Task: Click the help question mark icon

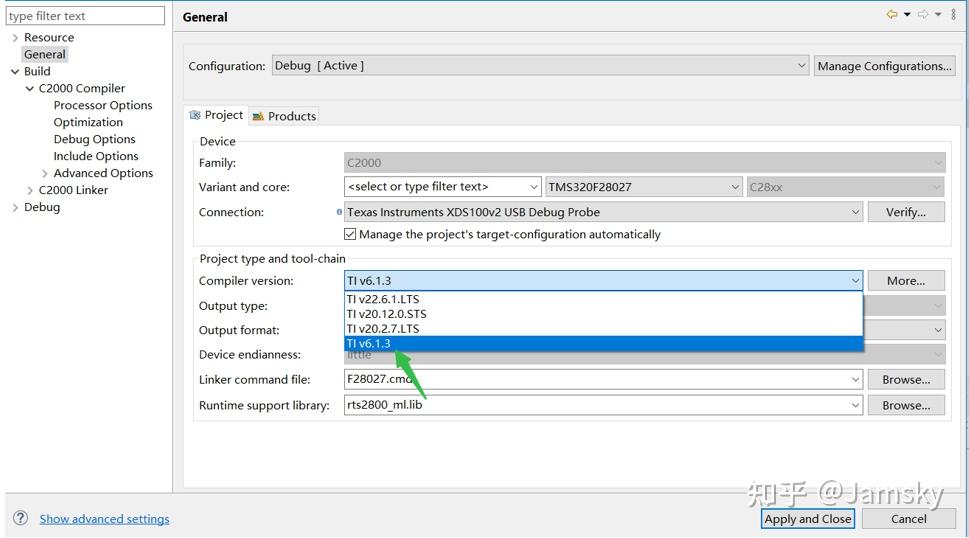Action: pos(20,518)
